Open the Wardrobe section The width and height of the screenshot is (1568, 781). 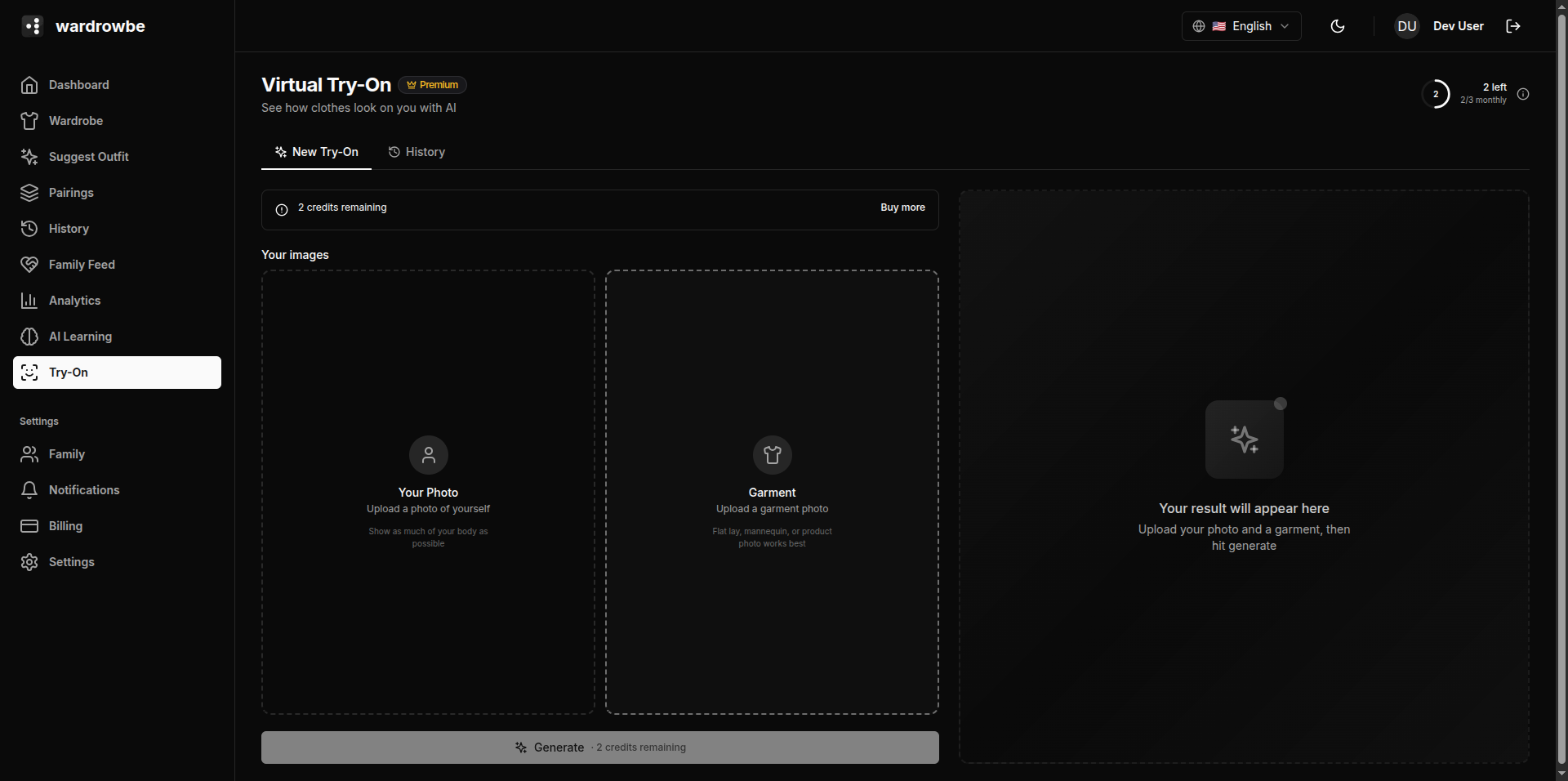[75, 120]
